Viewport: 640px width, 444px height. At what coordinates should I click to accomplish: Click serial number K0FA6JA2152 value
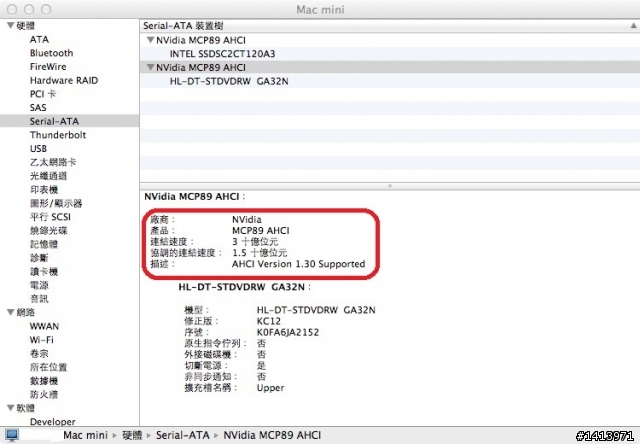[x=288, y=332]
